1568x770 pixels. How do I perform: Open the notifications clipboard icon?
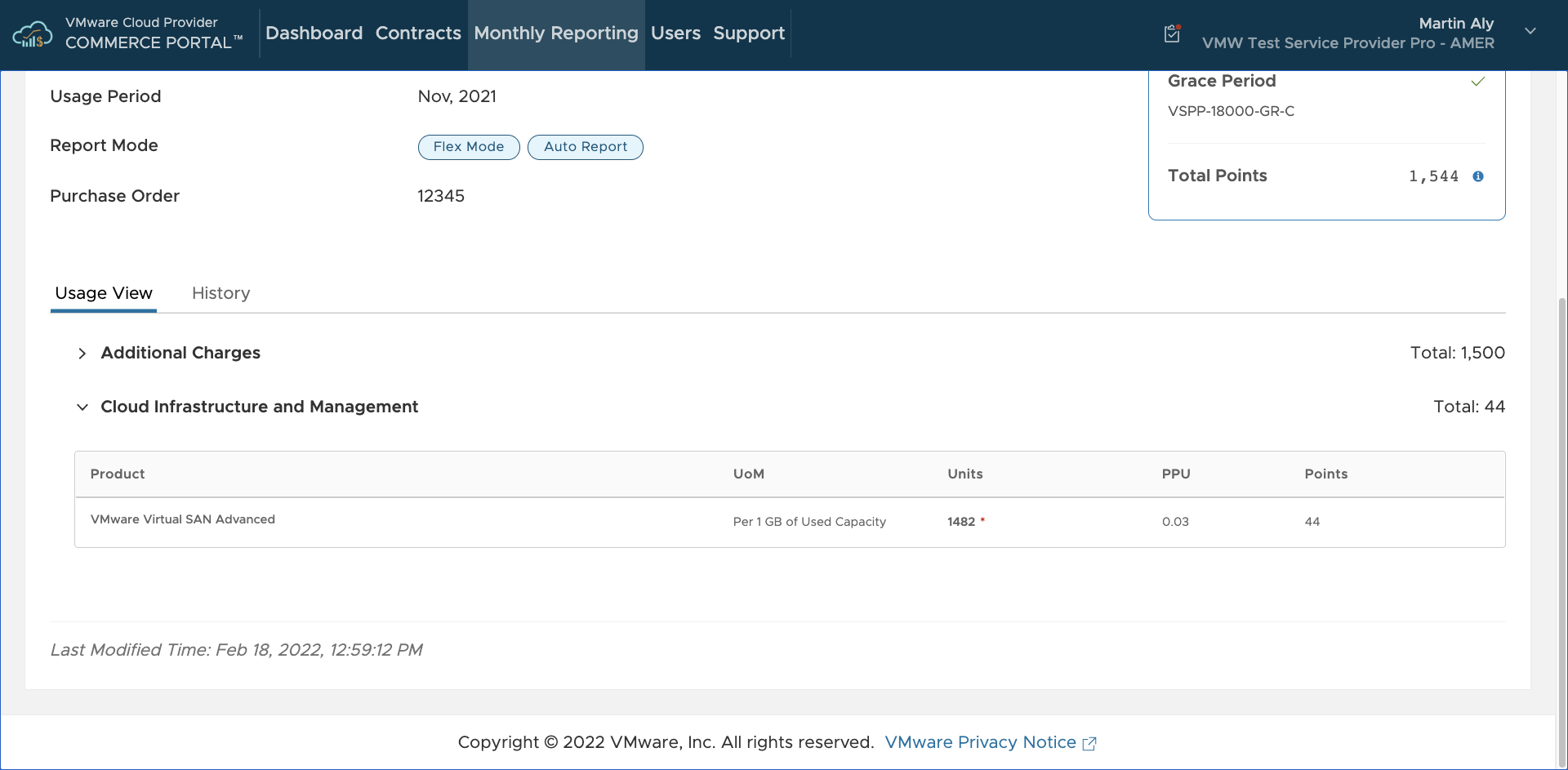coord(1172,33)
